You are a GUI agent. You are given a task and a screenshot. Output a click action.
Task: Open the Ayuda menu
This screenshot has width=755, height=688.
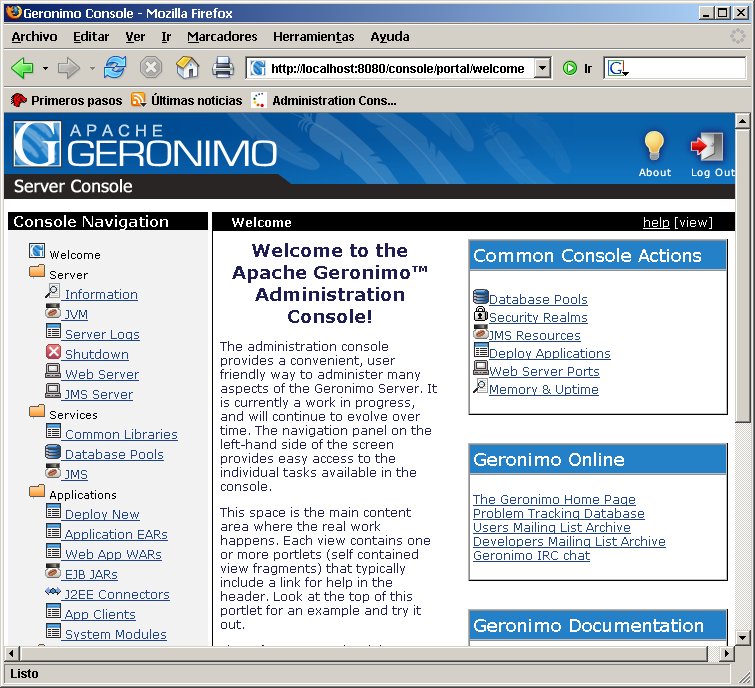click(390, 37)
